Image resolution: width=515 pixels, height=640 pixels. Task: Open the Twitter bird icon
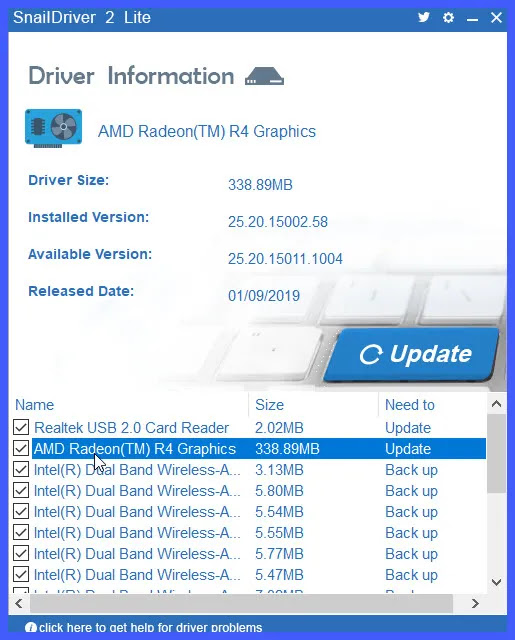pyautogui.click(x=424, y=17)
